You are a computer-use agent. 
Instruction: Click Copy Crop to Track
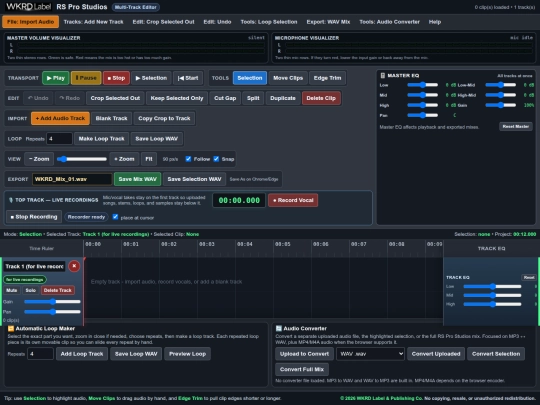(164, 118)
